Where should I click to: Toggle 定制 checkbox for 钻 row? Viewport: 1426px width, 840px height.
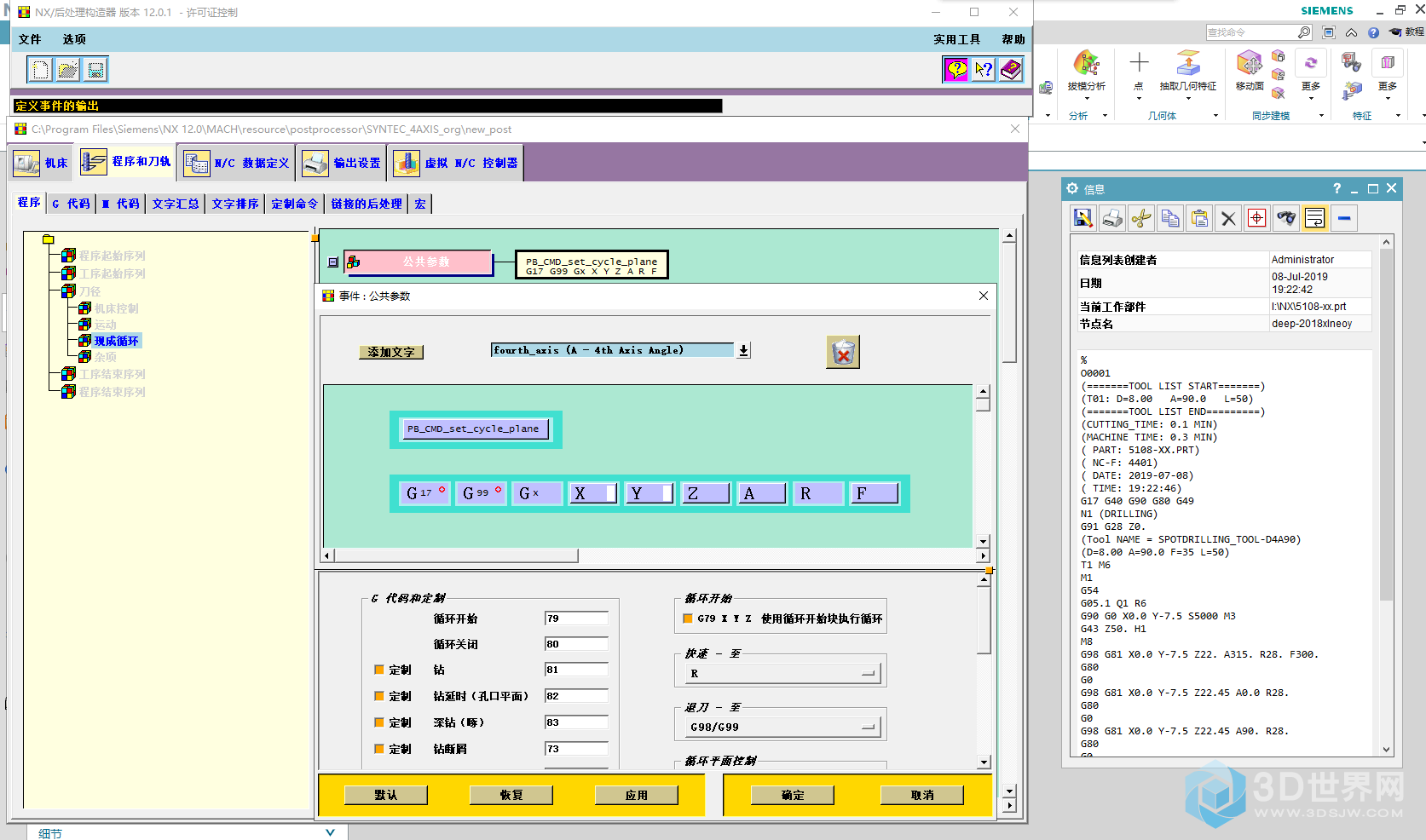pos(379,670)
